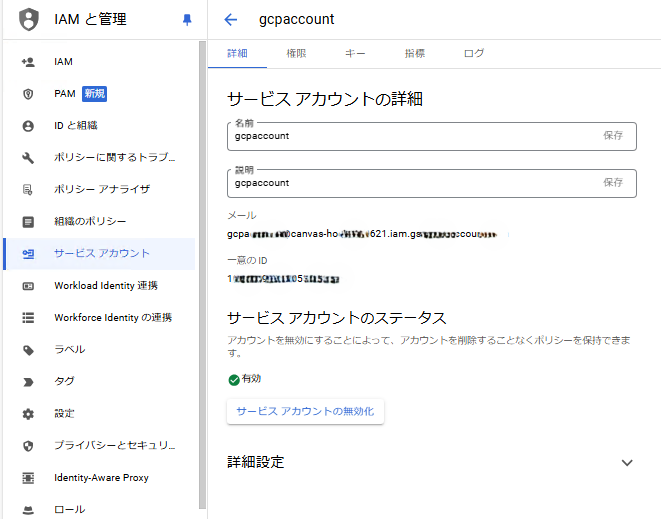The height and width of the screenshot is (519, 661).
Task: Open PAM in the sidebar
Action: [99, 94]
